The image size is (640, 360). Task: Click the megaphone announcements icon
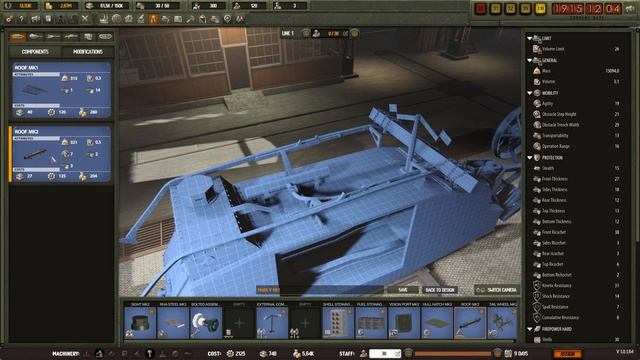(x=35, y=19)
